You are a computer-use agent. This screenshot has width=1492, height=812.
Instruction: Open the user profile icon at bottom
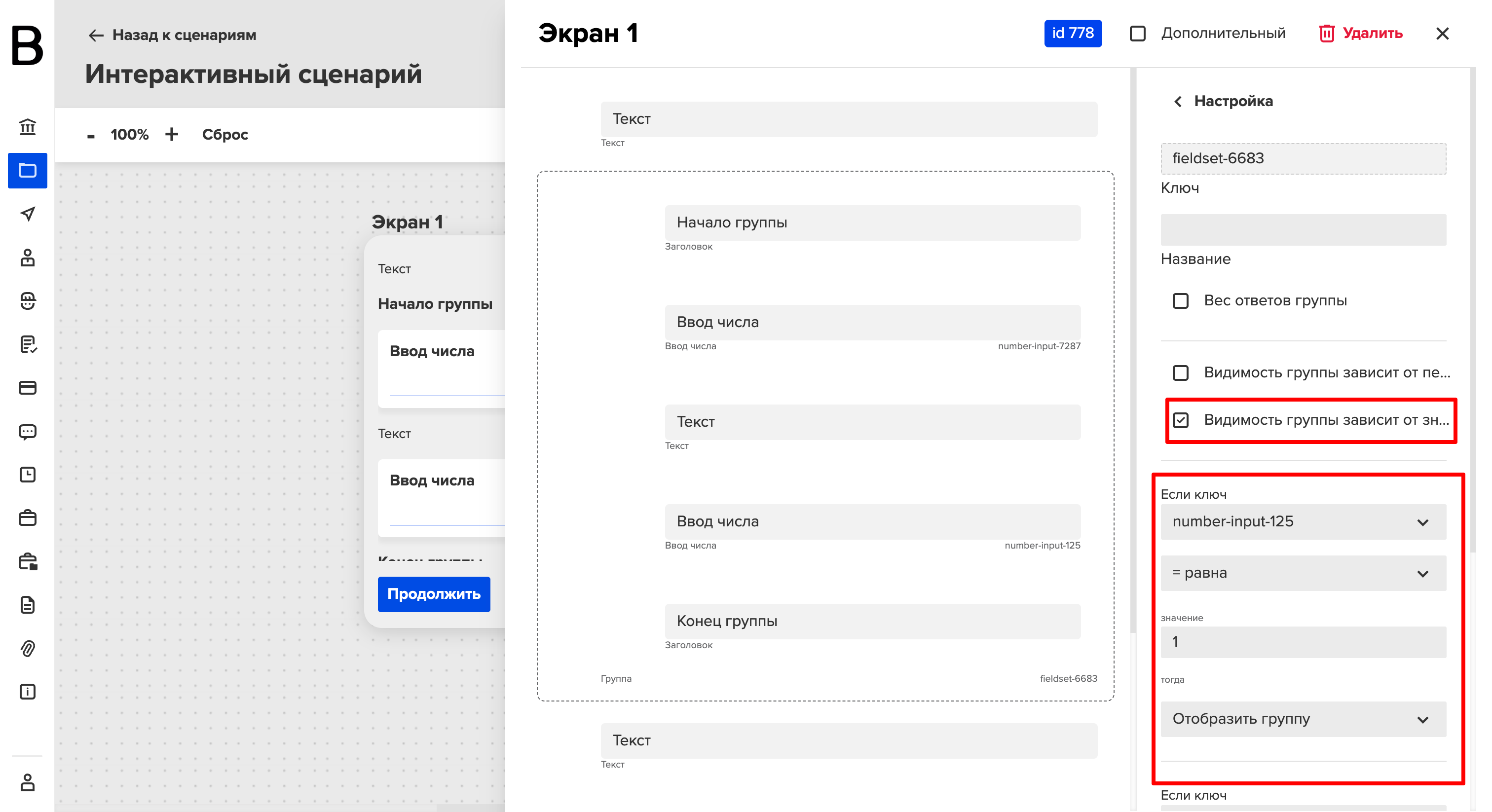point(27,782)
